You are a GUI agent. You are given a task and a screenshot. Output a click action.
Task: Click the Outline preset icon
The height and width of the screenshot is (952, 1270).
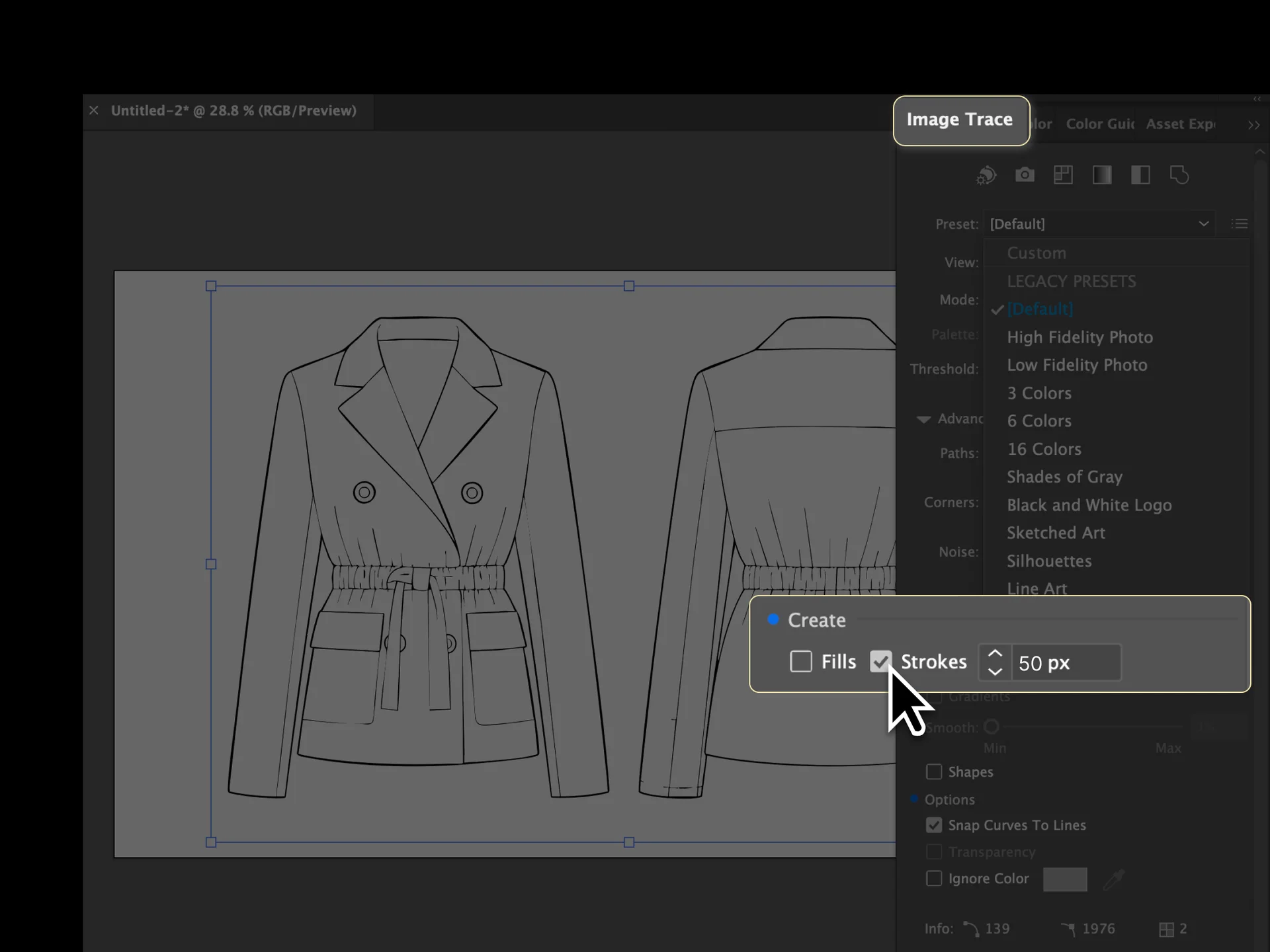pos(1179,175)
